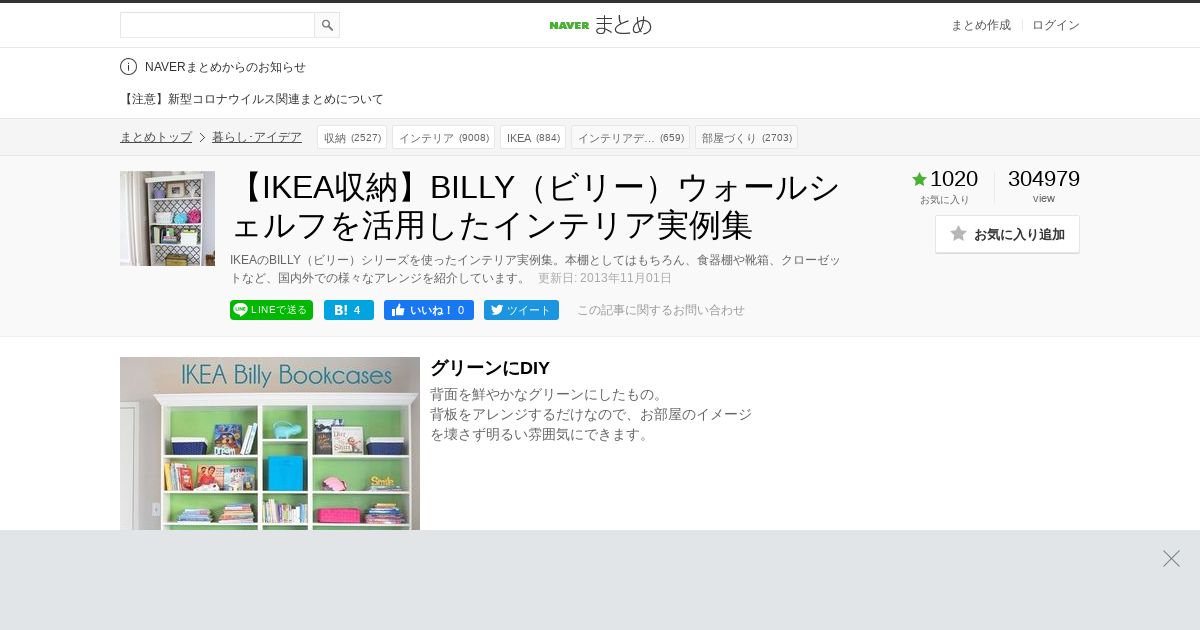1200x630 pixels.
Task: Open the 新型コロナウイルス関連まとめ notice
Action: click(252, 99)
